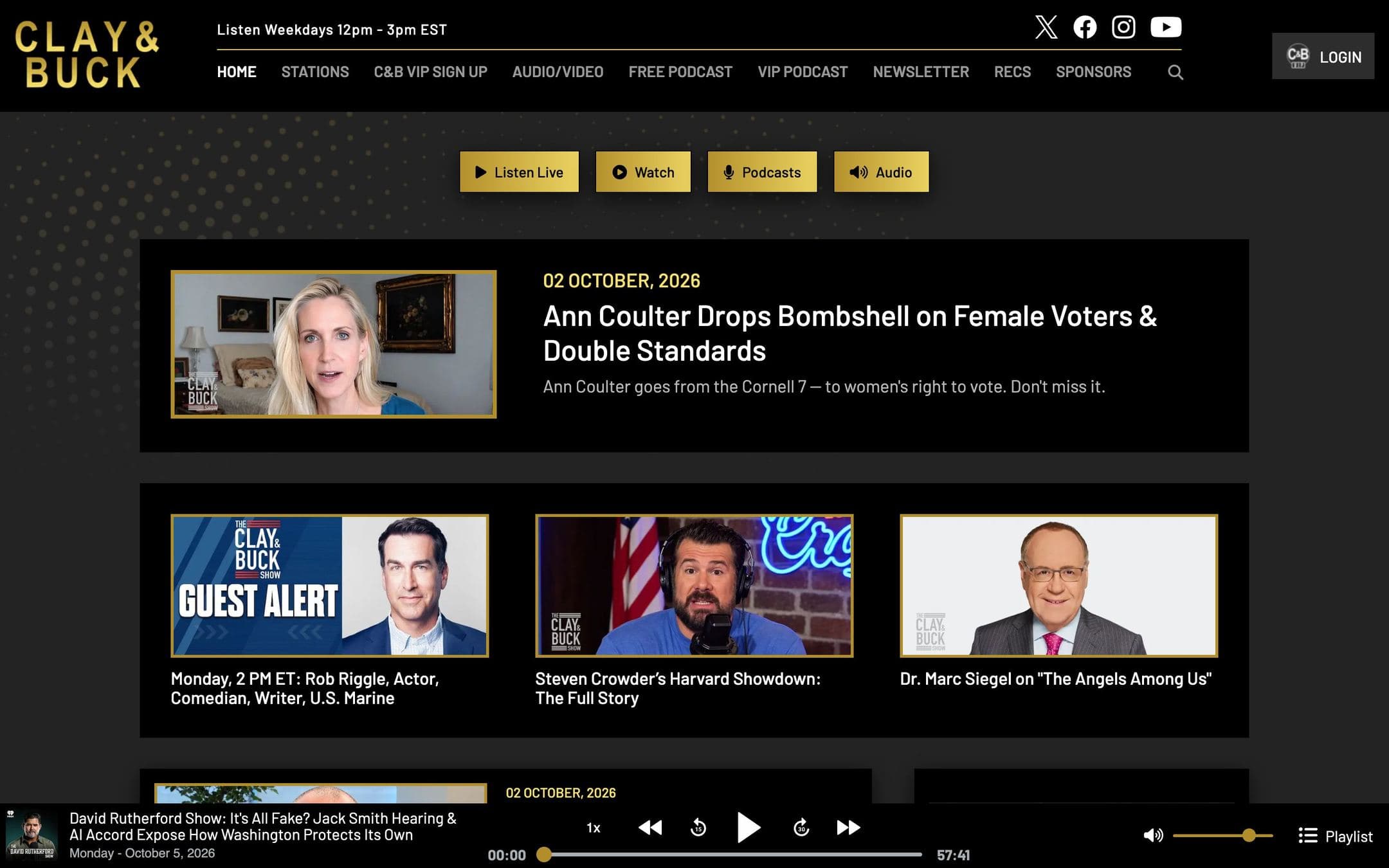Open the Ann Coulter Drops Bombshell headline

(849, 333)
